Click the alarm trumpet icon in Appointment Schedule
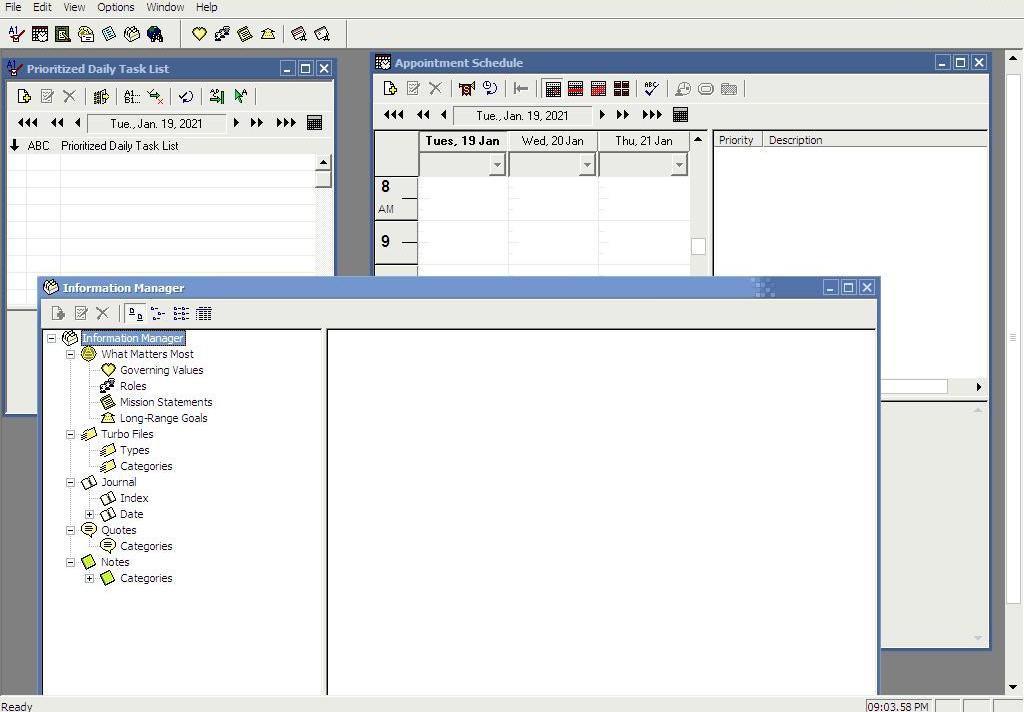1024x712 pixels. [466, 88]
